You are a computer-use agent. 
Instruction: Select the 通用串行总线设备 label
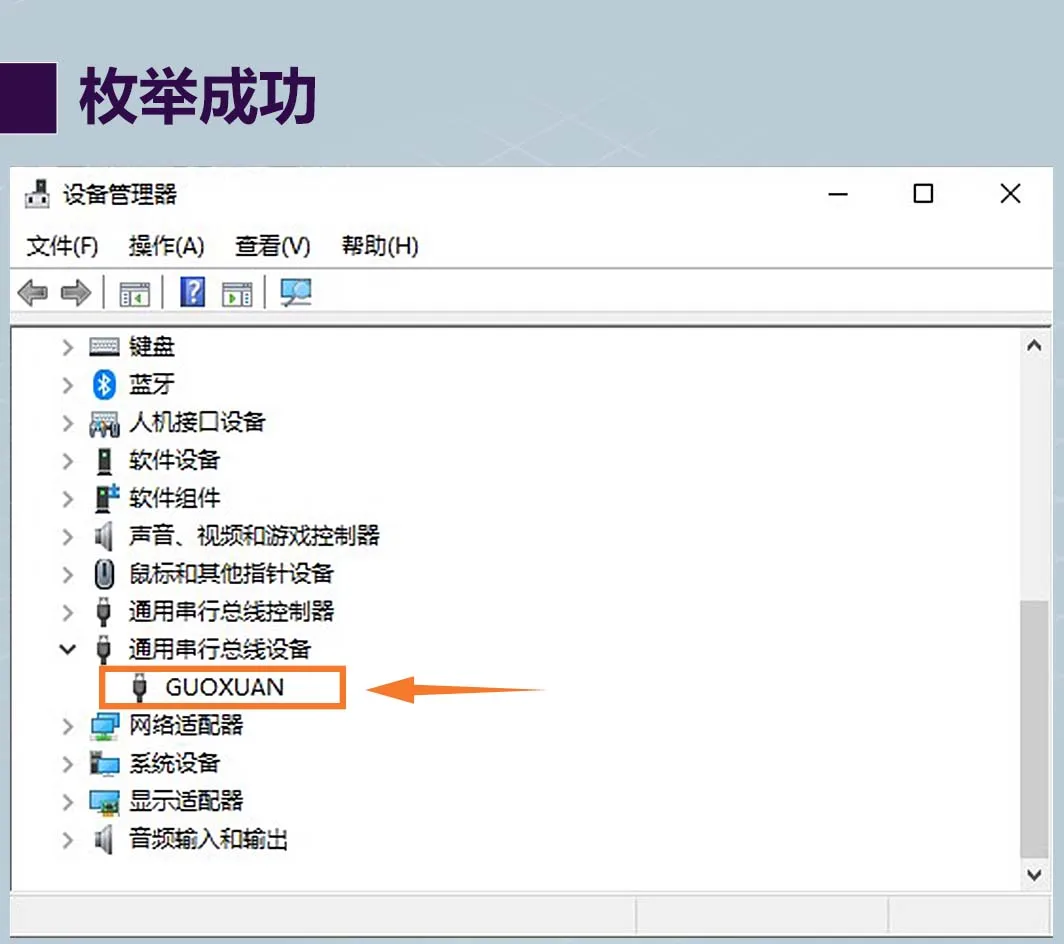220,650
